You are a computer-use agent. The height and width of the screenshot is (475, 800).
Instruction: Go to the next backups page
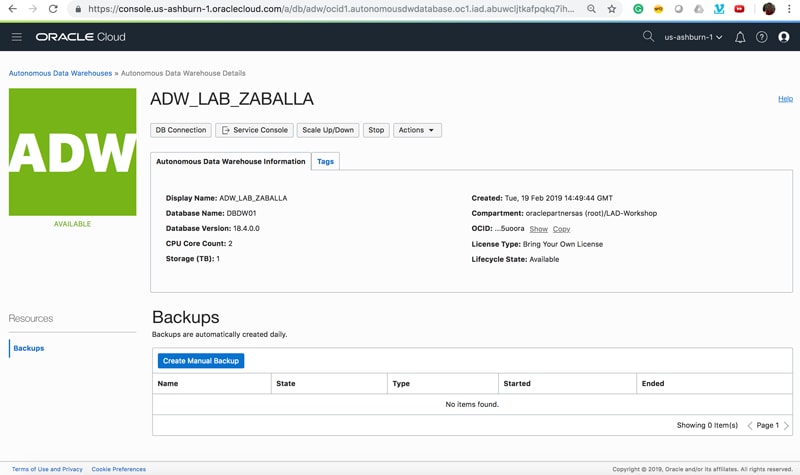coord(786,426)
